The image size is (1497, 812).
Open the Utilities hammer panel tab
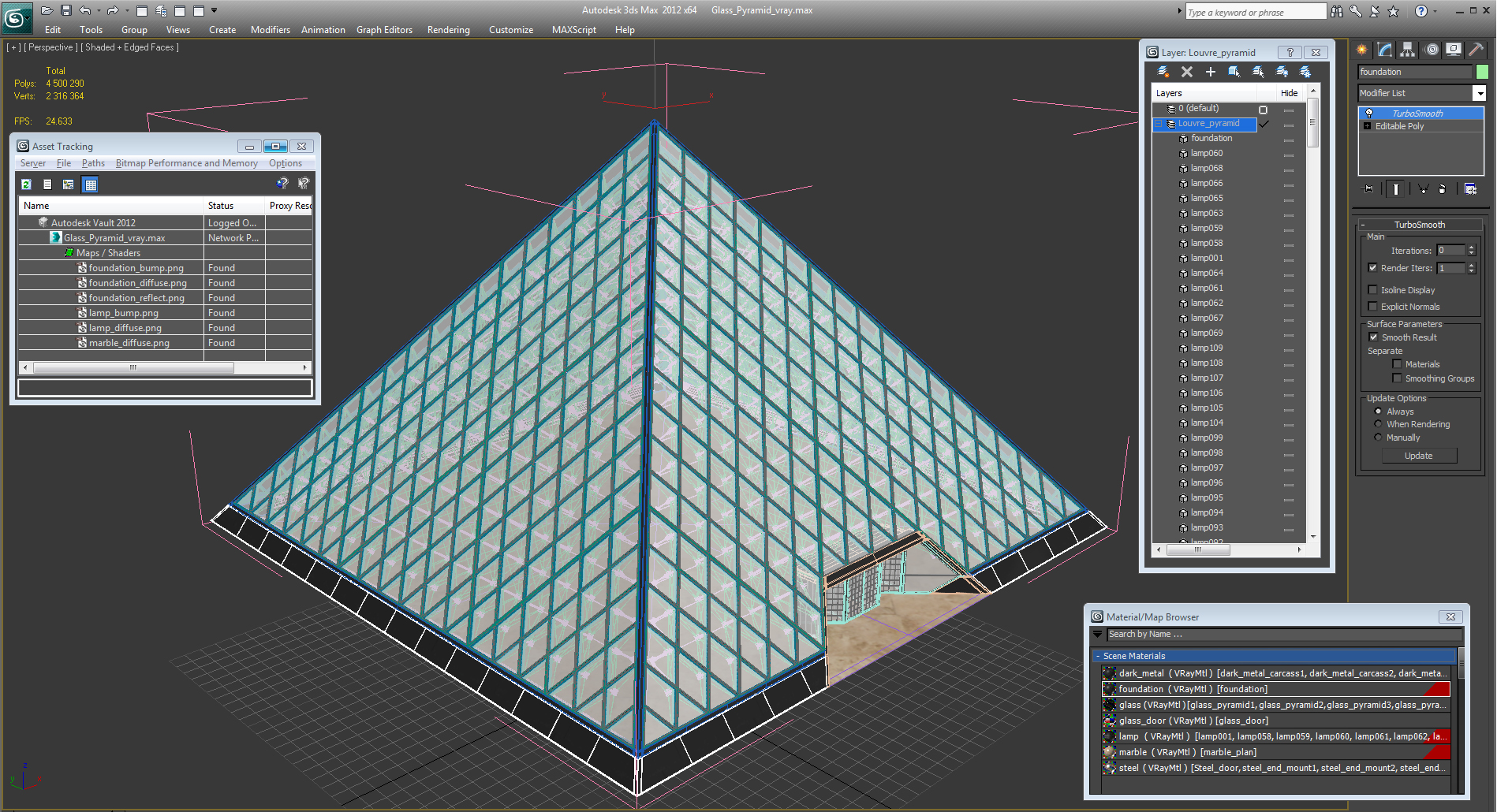1476,50
